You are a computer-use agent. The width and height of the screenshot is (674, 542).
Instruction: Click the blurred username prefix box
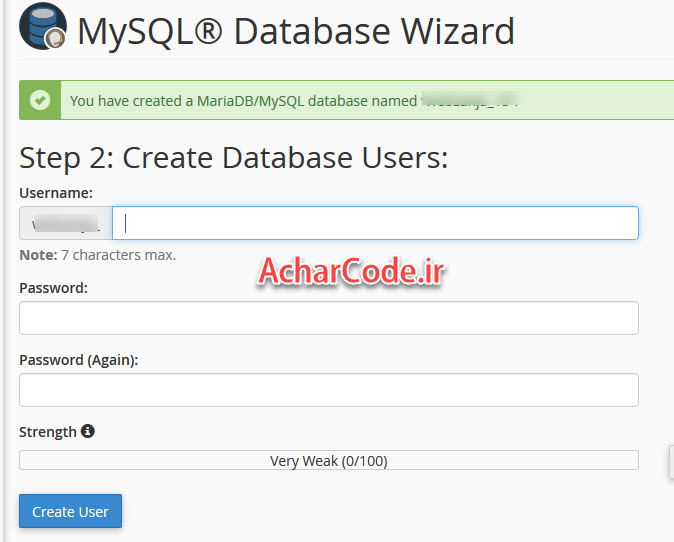tap(66, 223)
